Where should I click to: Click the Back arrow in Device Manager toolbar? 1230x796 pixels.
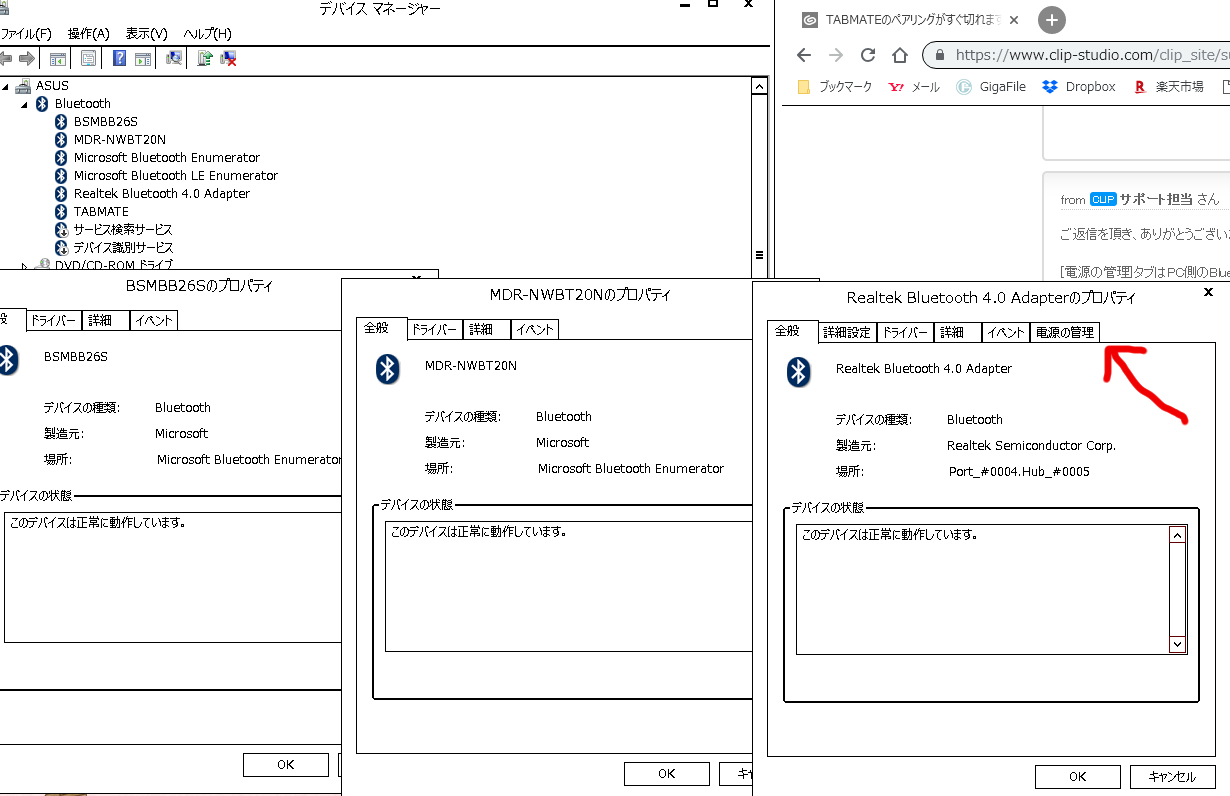coord(5,59)
